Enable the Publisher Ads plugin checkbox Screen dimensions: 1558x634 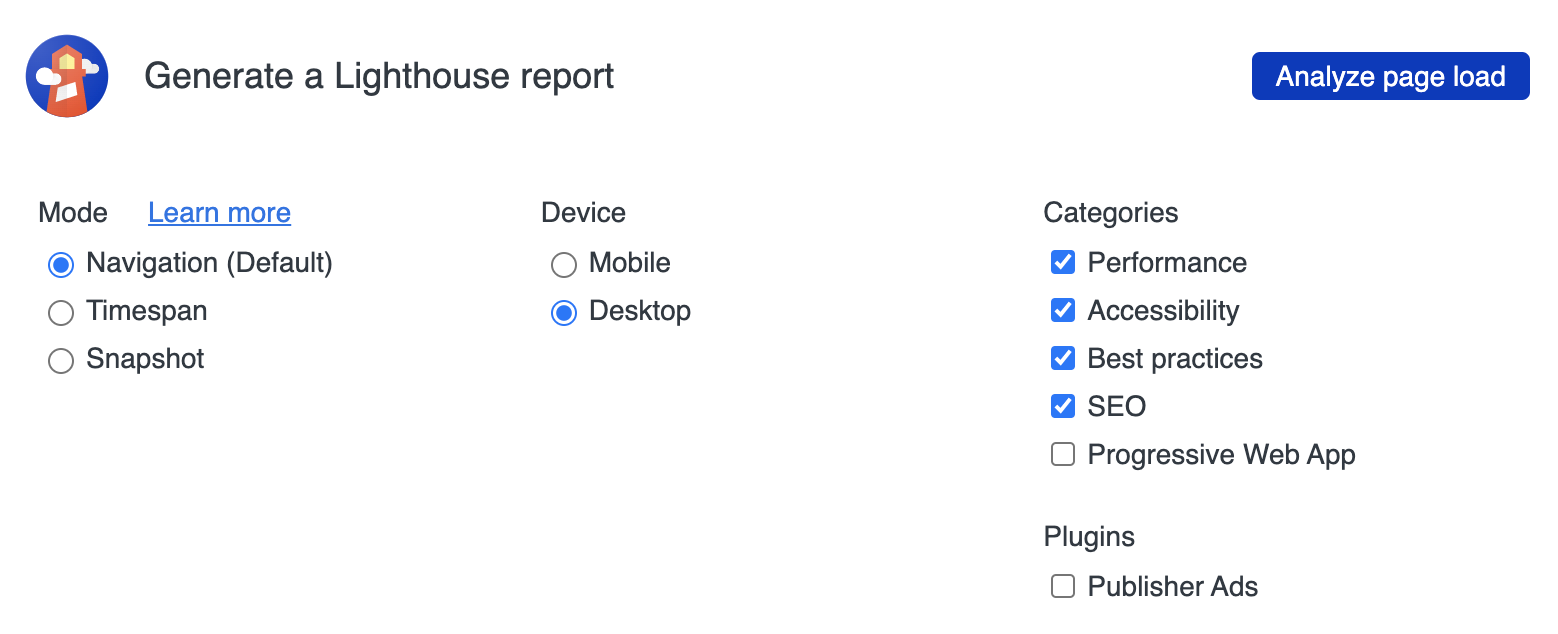[x=1063, y=587]
